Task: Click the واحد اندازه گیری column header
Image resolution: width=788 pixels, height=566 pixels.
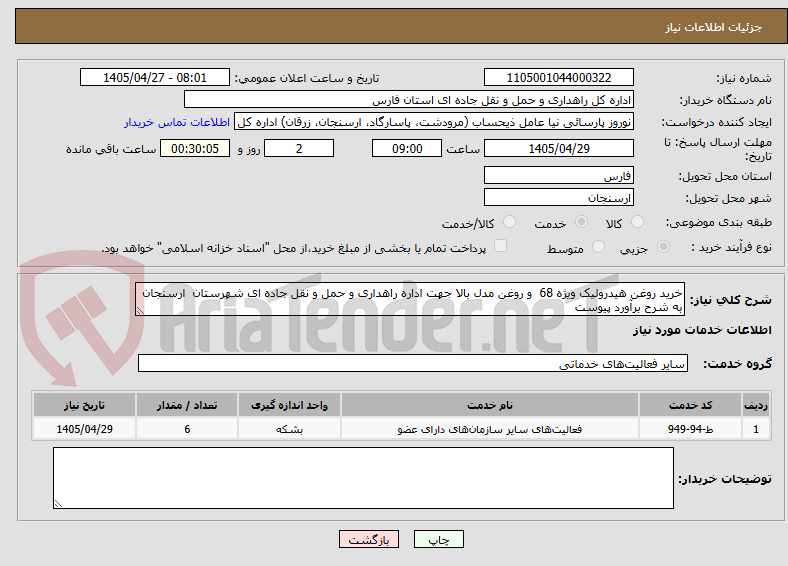Action: 289,405
